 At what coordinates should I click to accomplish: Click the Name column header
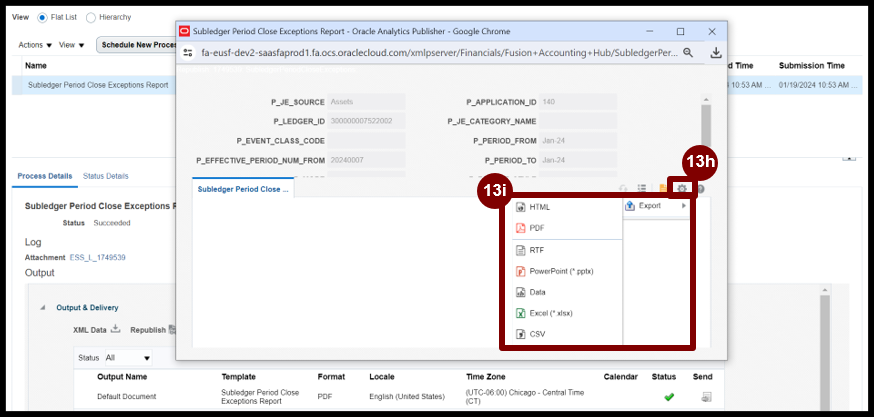click(36, 66)
